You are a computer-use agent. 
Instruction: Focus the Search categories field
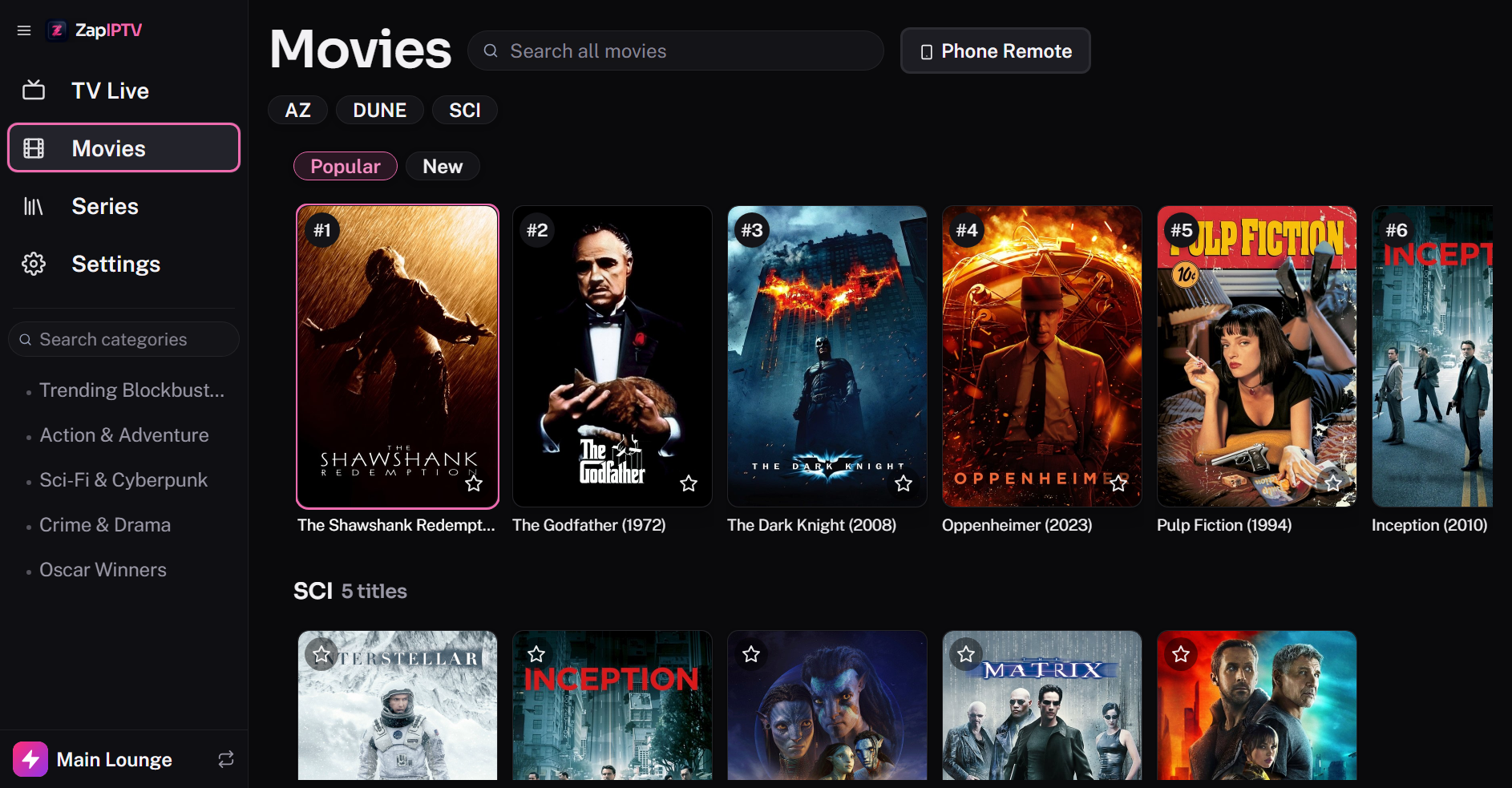click(x=123, y=339)
